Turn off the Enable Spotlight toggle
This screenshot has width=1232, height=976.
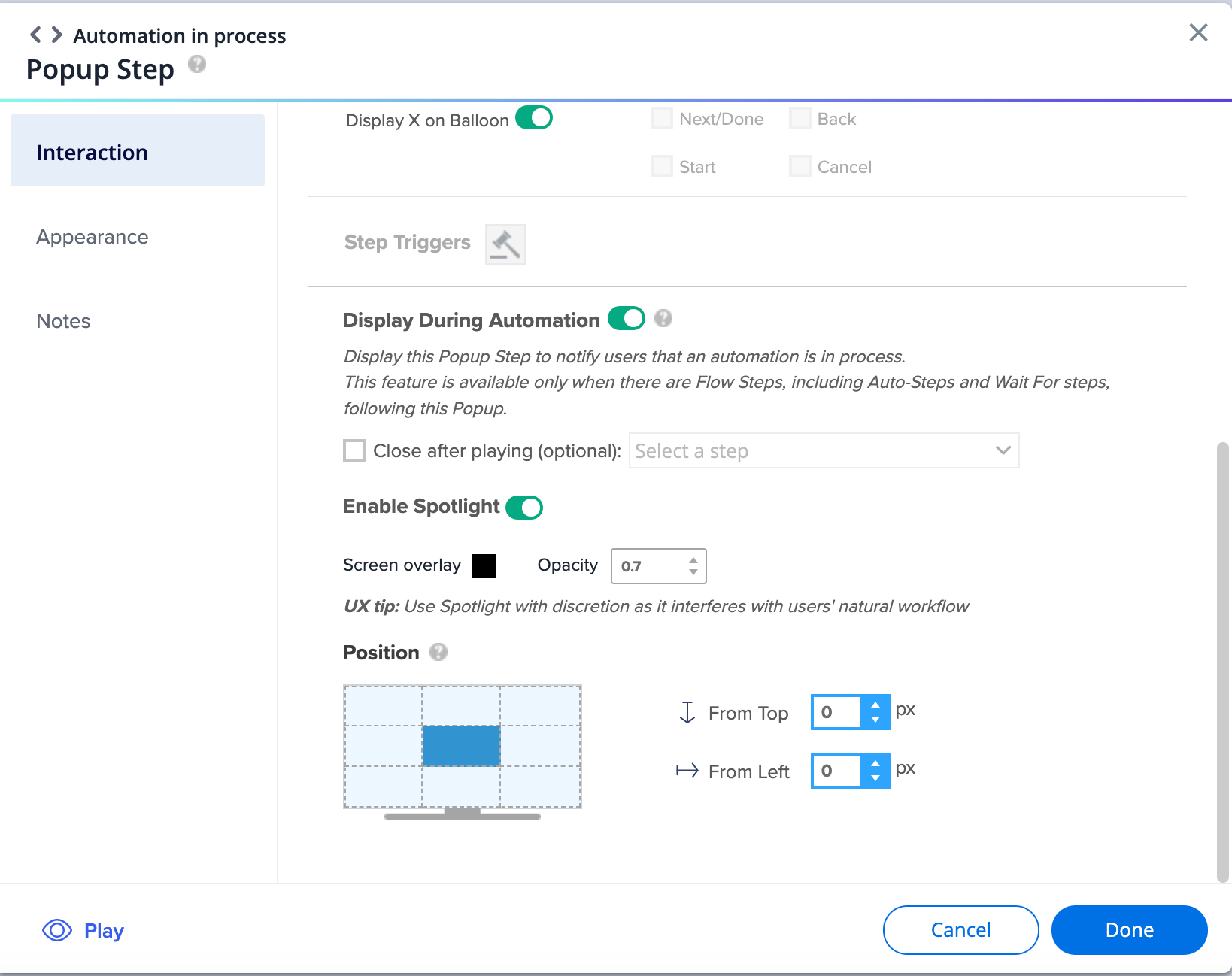(x=525, y=507)
